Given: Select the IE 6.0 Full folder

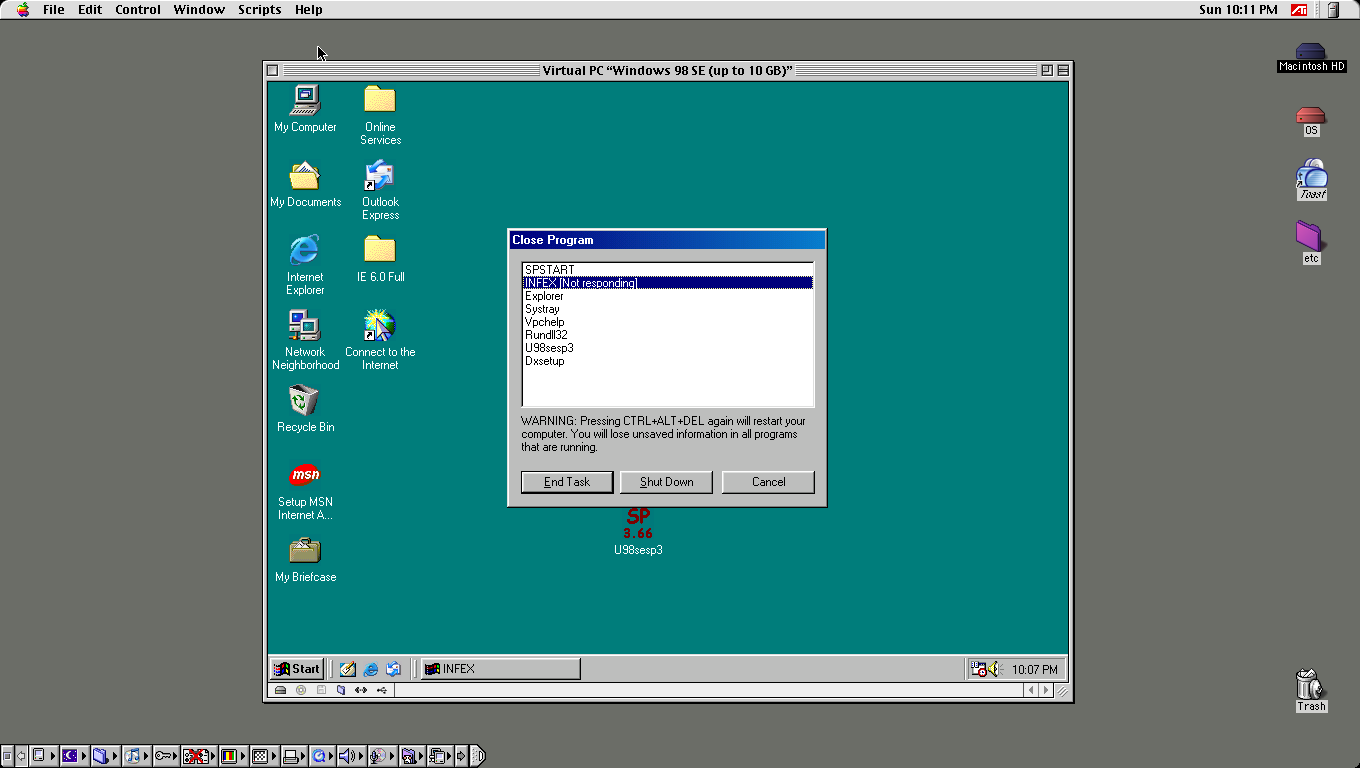Looking at the screenshot, I should click(380, 258).
